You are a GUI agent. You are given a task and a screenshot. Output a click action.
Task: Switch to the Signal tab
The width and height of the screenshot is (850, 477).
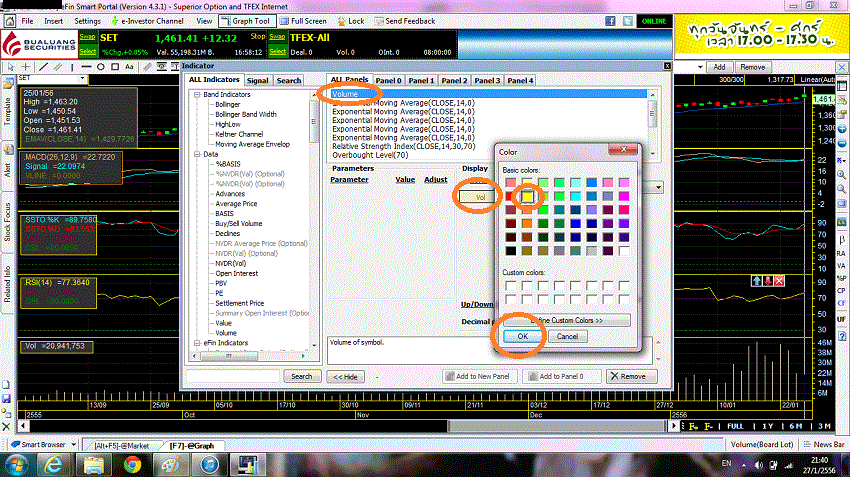[x=257, y=80]
